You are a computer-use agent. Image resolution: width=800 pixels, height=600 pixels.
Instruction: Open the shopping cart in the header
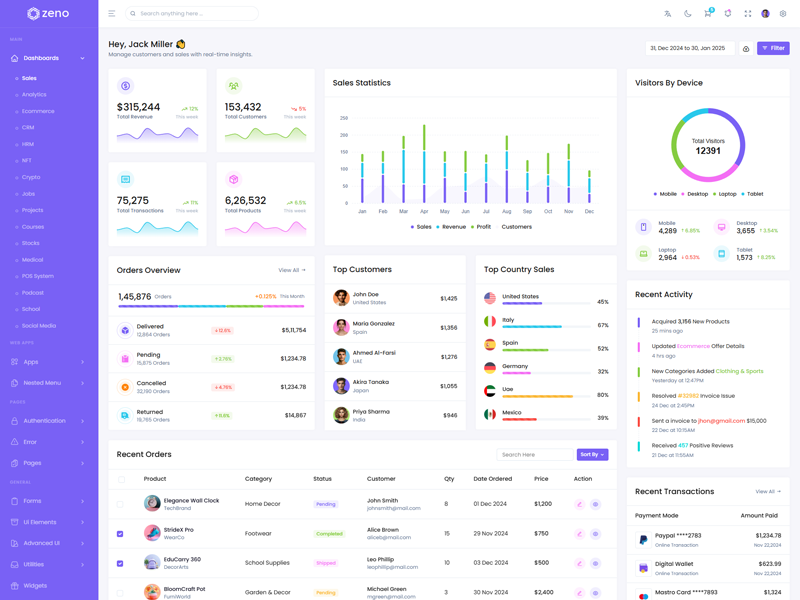707,14
